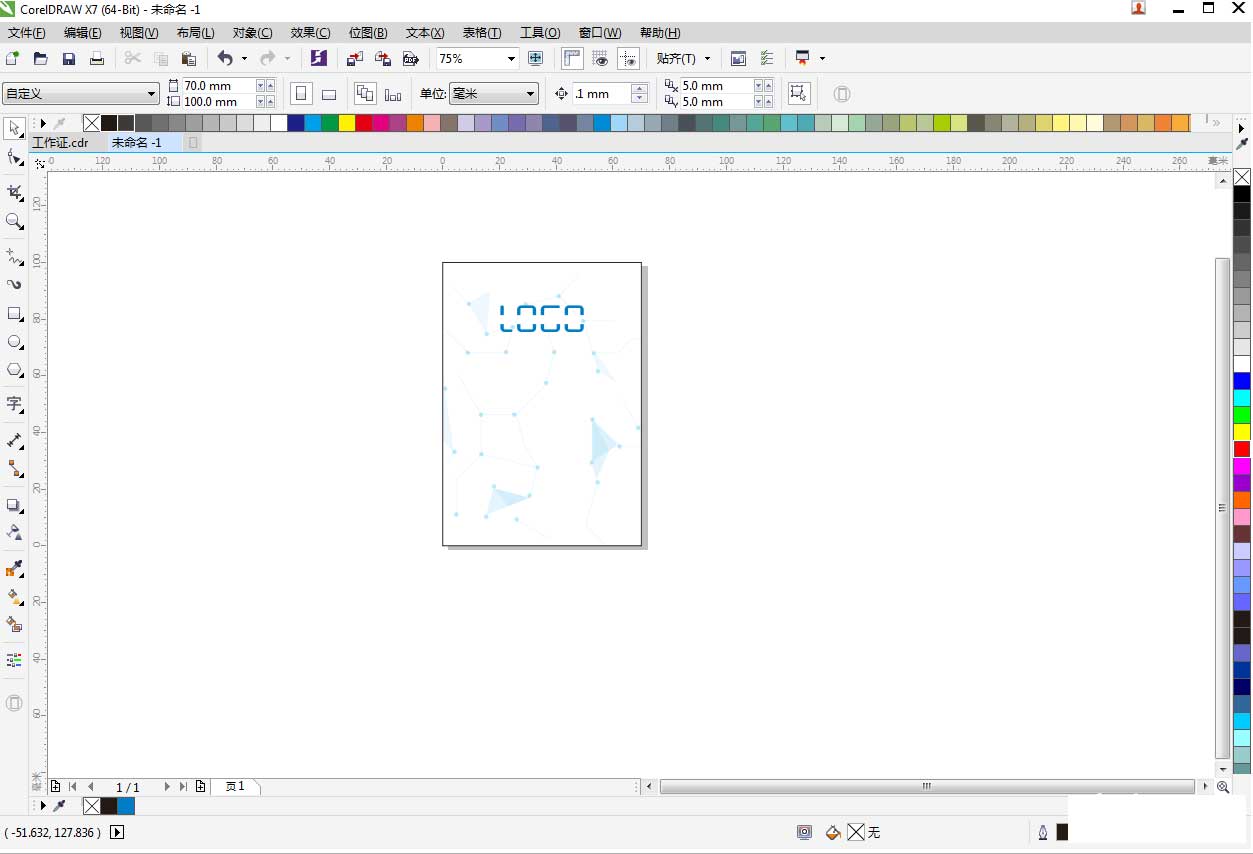
Task: Select the Freehand drawing tool
Action: [14, 257]
